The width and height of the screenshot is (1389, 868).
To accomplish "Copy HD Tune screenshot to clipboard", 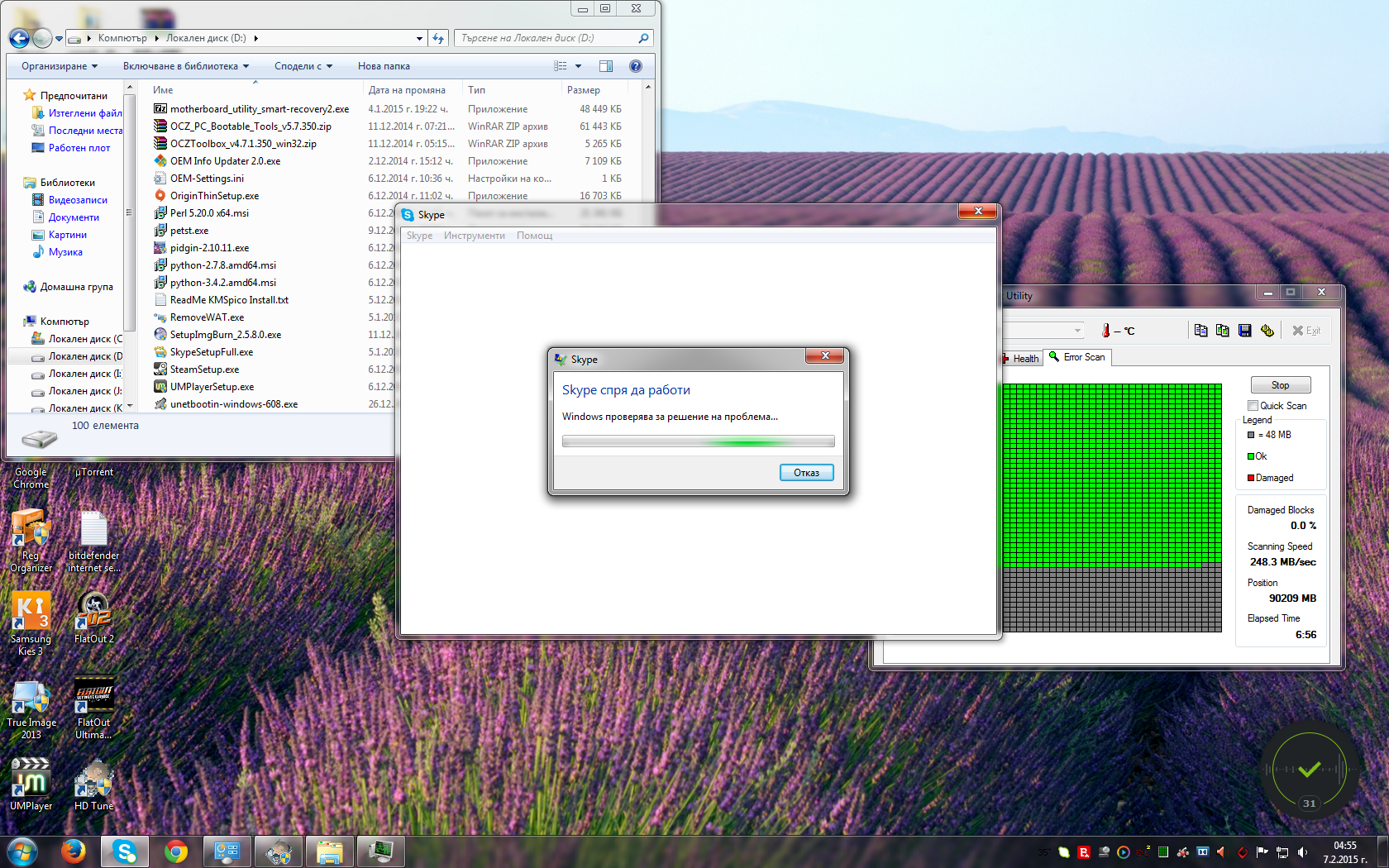I will click(x=1223, y=331).
